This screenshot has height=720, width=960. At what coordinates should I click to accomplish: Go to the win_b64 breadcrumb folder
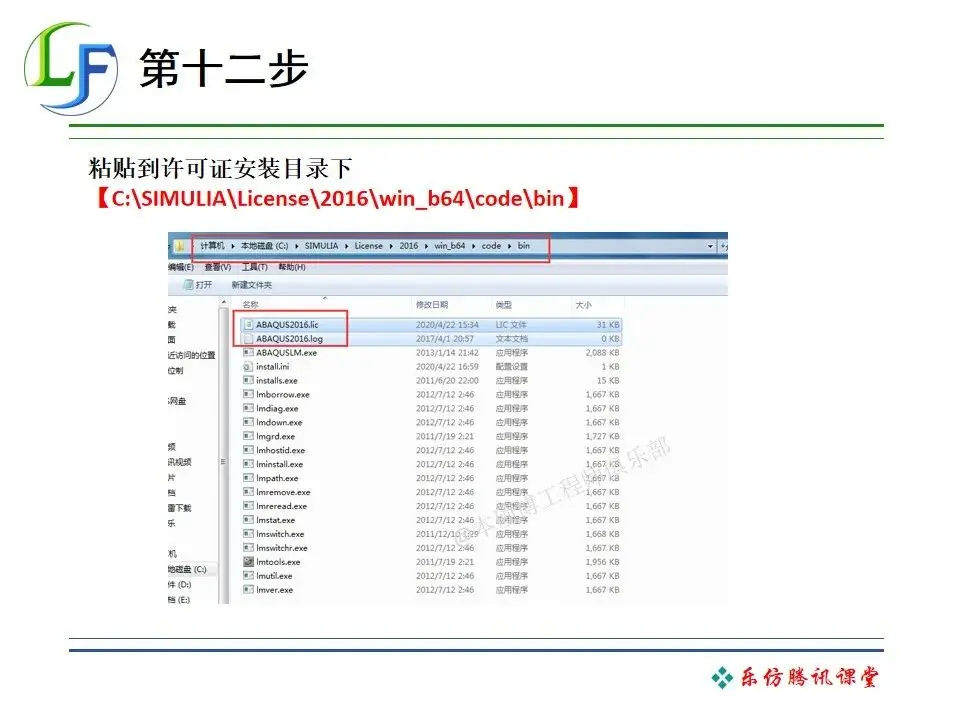[x=450, y=246]
